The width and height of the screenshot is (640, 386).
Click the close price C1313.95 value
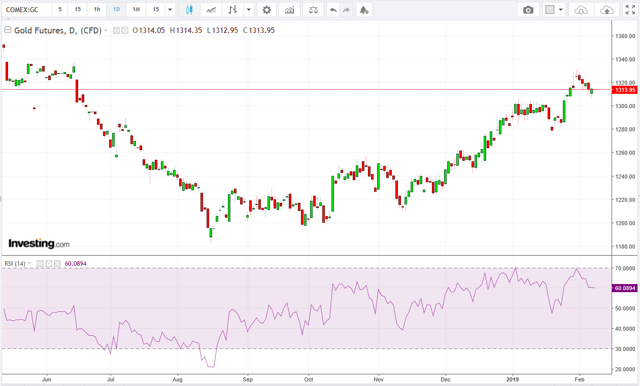tap(259, 30)
